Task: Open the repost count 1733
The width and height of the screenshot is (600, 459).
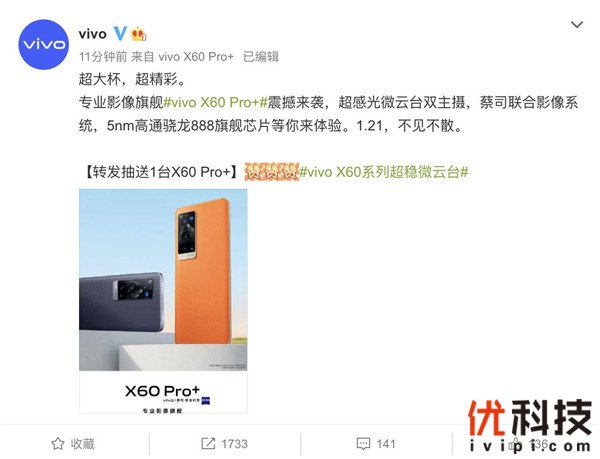Action: point(235,444)
